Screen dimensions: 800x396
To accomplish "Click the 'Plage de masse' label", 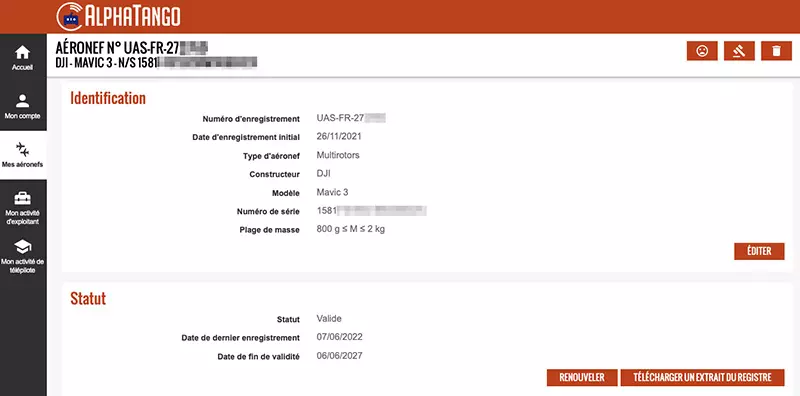I will coord(269,230).
